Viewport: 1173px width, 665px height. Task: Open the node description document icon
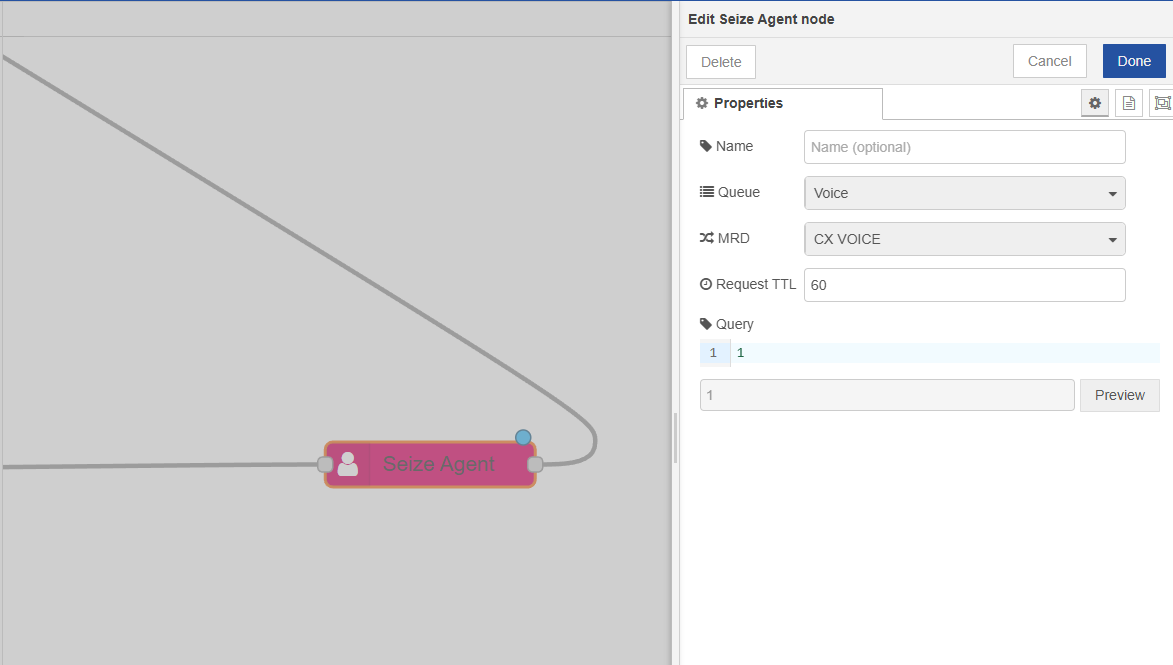point(1128,103)
